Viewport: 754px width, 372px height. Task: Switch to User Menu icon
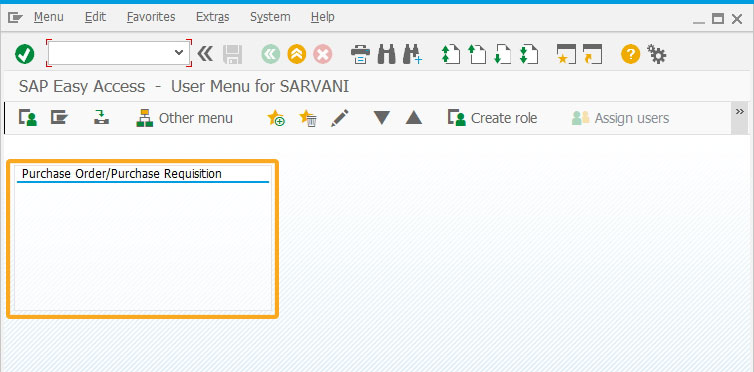pyautogui.click(x=28, y=118)
